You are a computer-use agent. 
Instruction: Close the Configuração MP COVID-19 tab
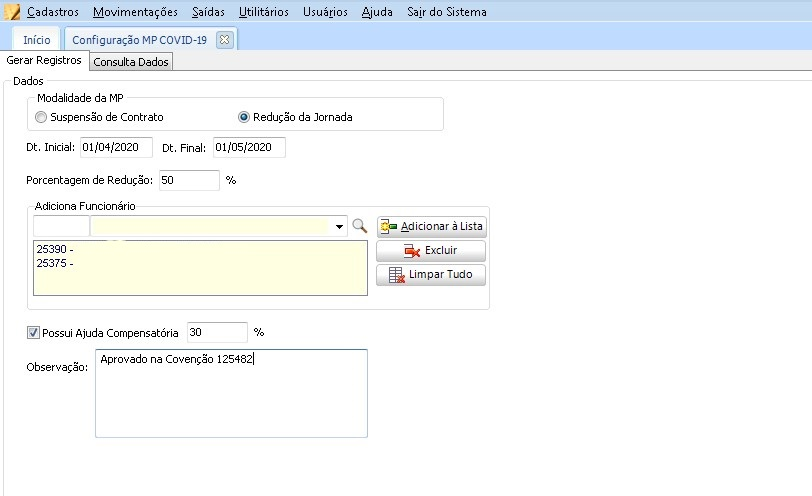(224, 39)
